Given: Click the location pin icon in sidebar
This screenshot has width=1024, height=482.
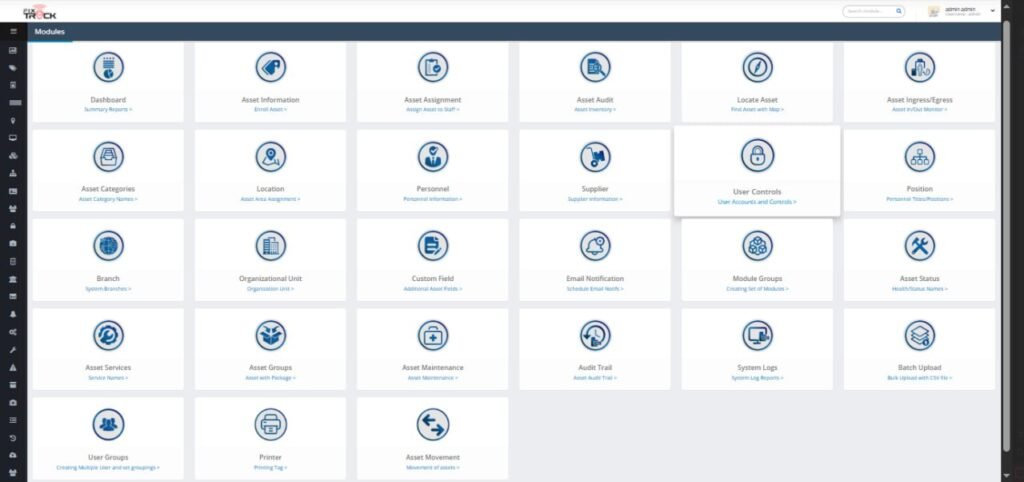Looking at the screenshot, I should point(12,119).
